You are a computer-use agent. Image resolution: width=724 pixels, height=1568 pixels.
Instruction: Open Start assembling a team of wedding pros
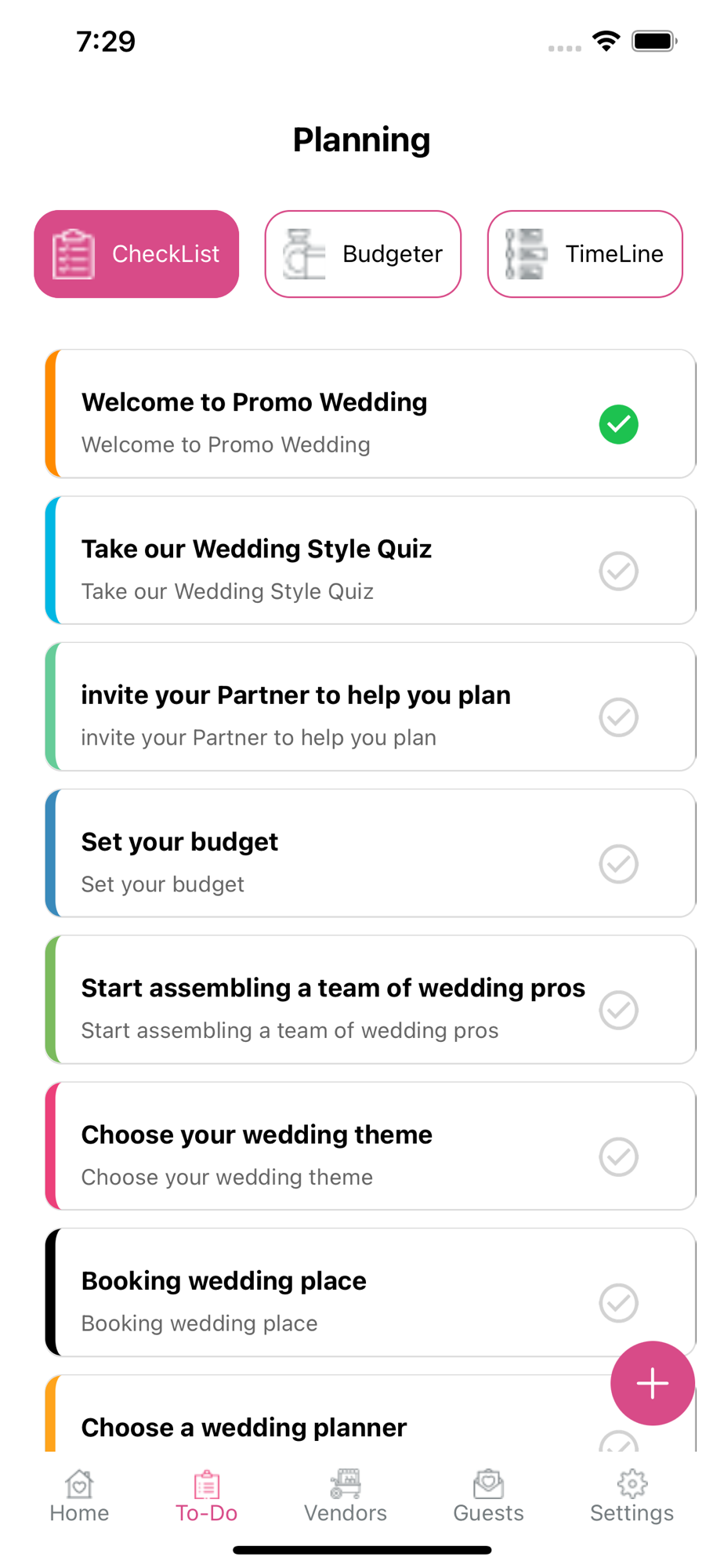click(x=371, y=1000)
